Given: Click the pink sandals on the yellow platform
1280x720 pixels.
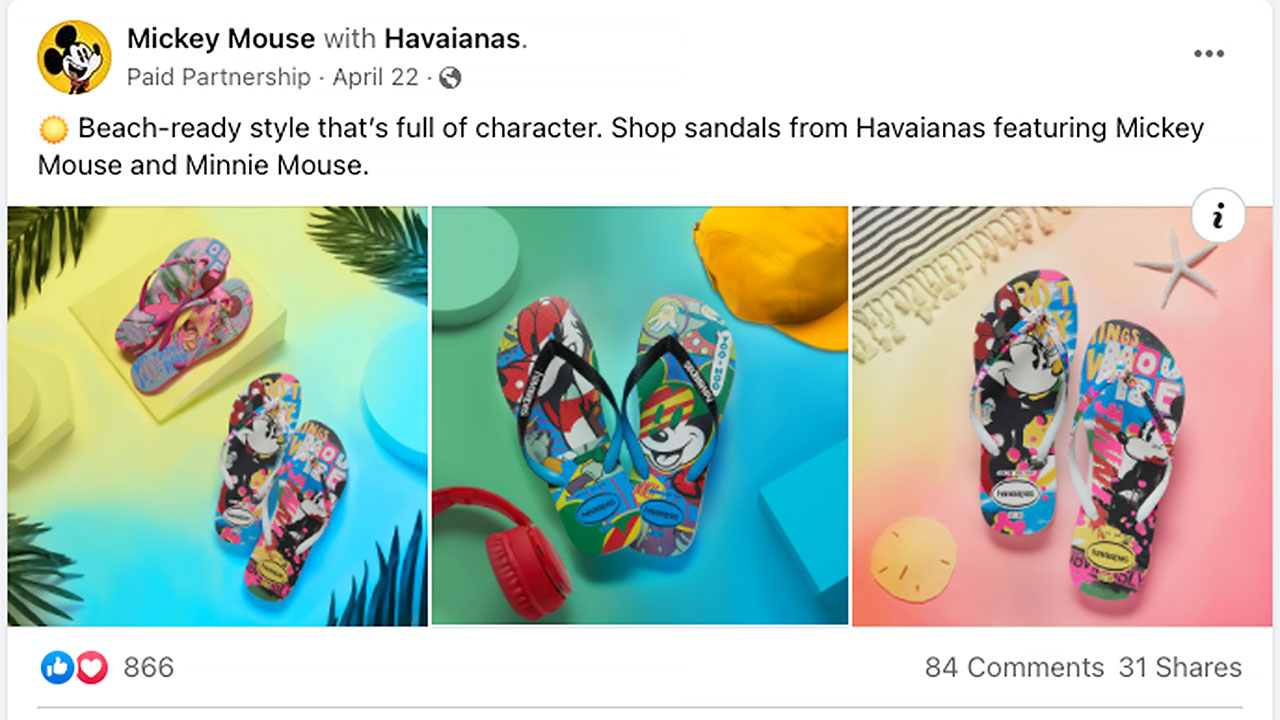Looking at the screenshot, I should pos(182,312).
